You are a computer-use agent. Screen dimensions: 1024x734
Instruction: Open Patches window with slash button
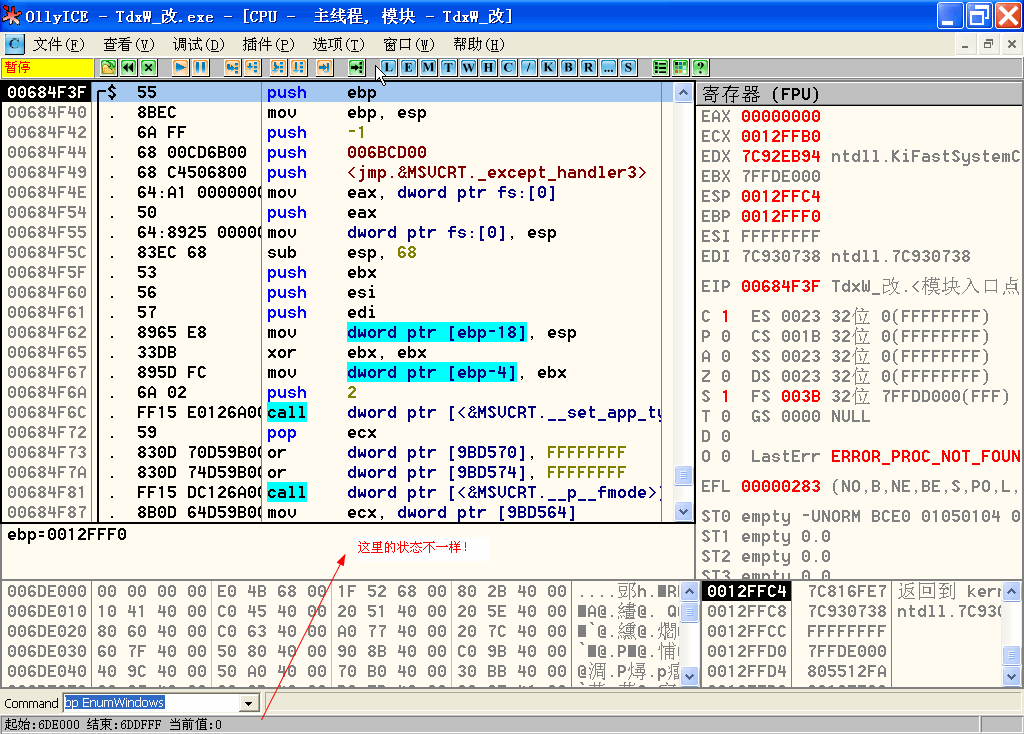click(528, 67)
